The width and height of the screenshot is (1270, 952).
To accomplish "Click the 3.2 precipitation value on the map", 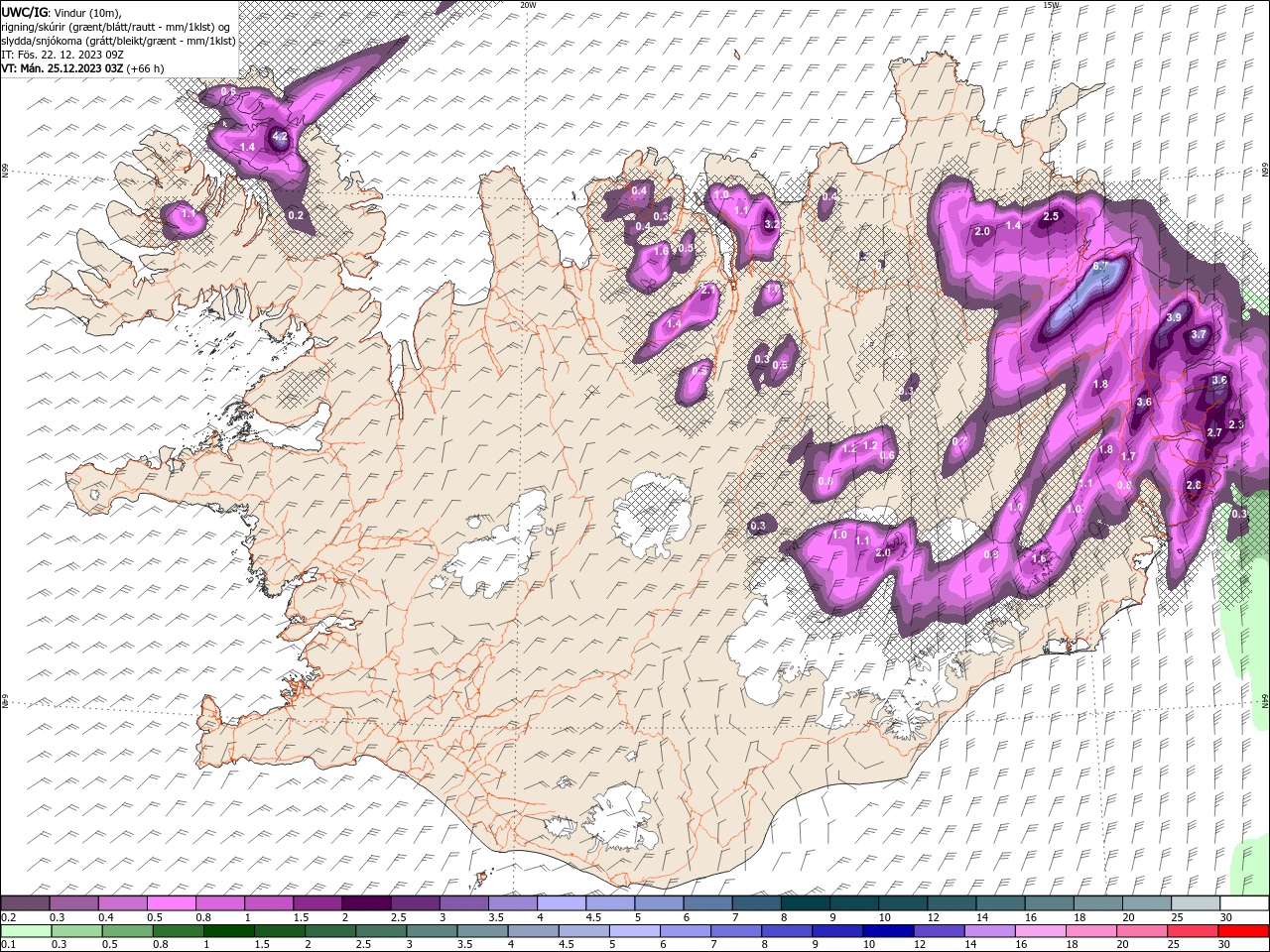I will [x=772, y=225].
